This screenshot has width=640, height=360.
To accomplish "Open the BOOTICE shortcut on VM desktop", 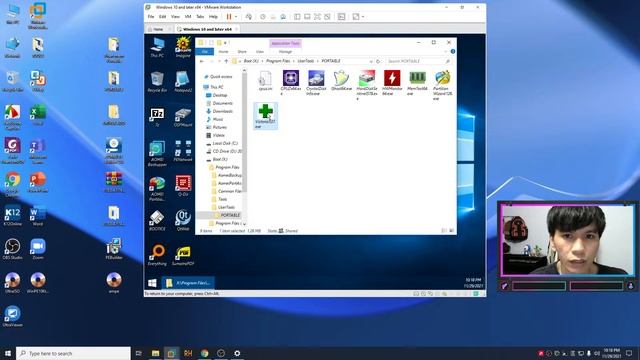I will 157,221.
